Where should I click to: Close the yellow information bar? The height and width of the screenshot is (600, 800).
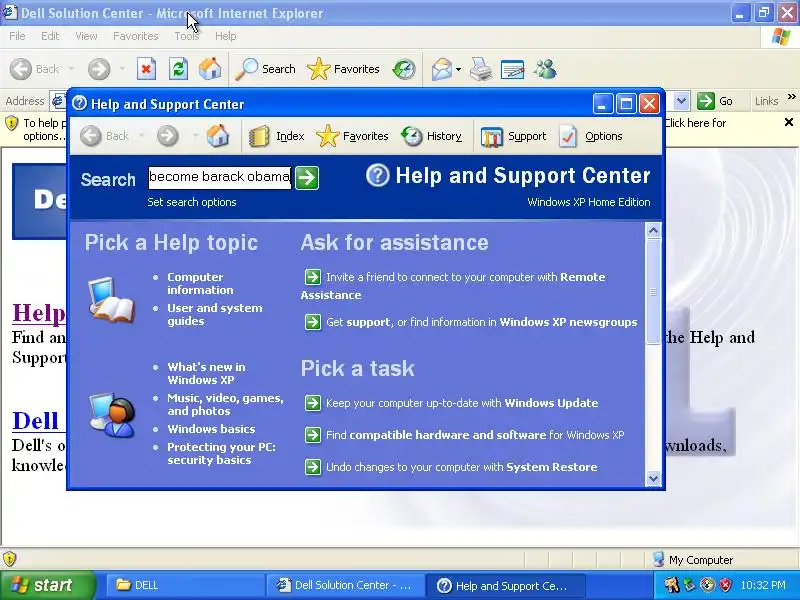tap(789, 122)
